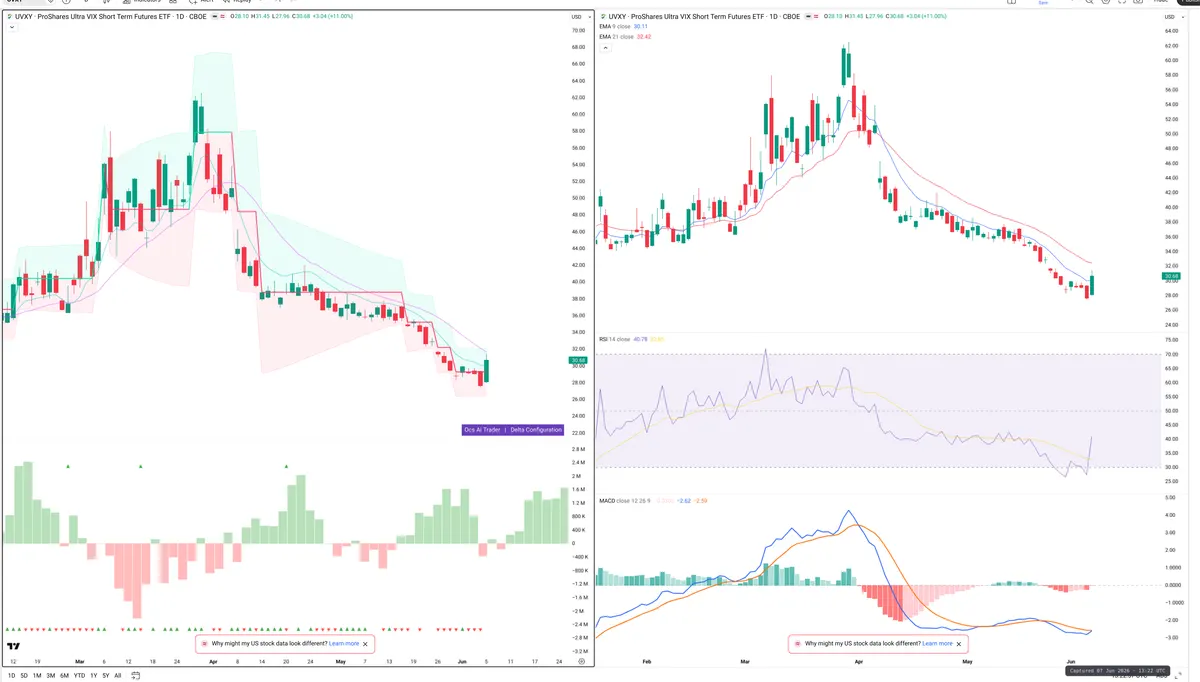Image resolution: width=1200 pixels, height=682 pixels.
Task: Select the EMA 21 close legend entry
Action: coord(617,37)
